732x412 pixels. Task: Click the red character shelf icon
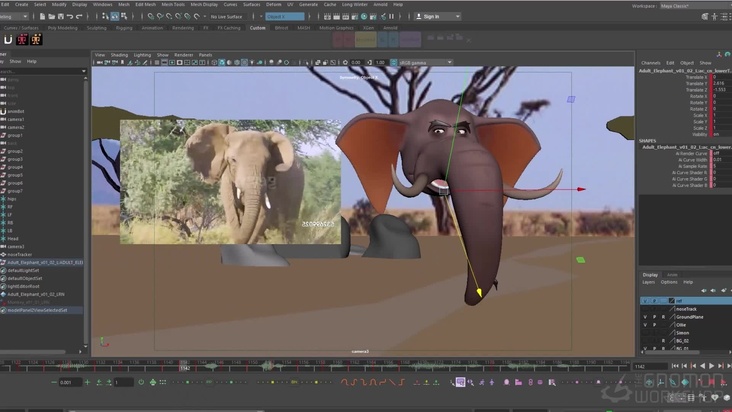[22, 40]
